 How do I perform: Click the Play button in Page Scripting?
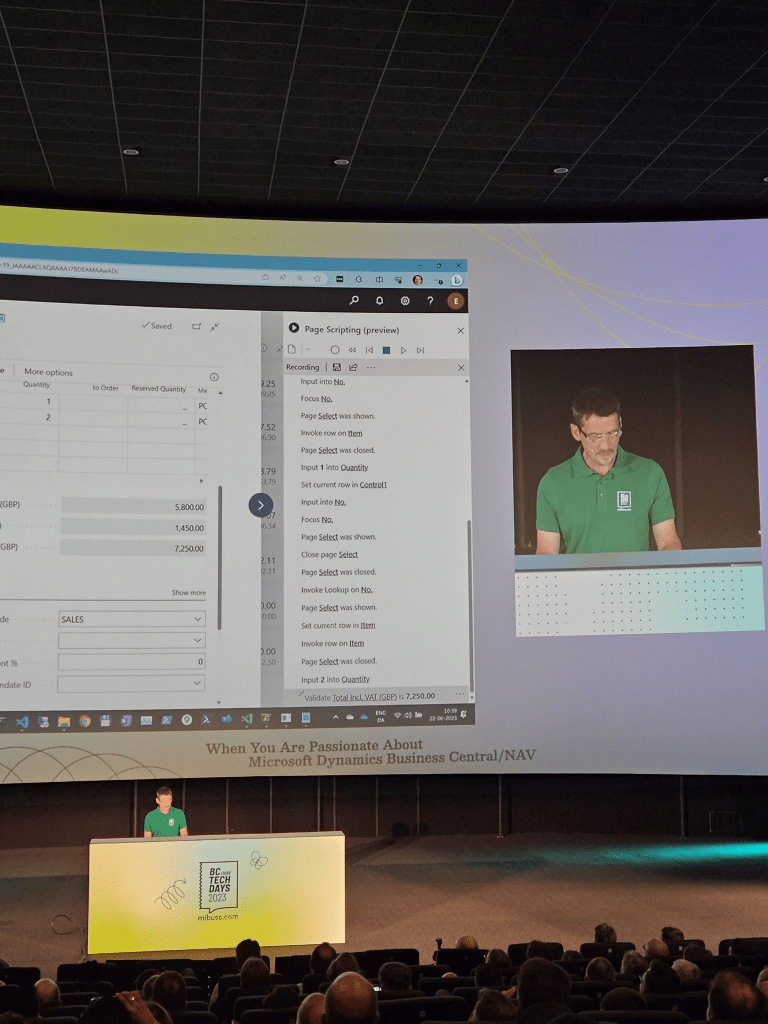click(403, 350)
